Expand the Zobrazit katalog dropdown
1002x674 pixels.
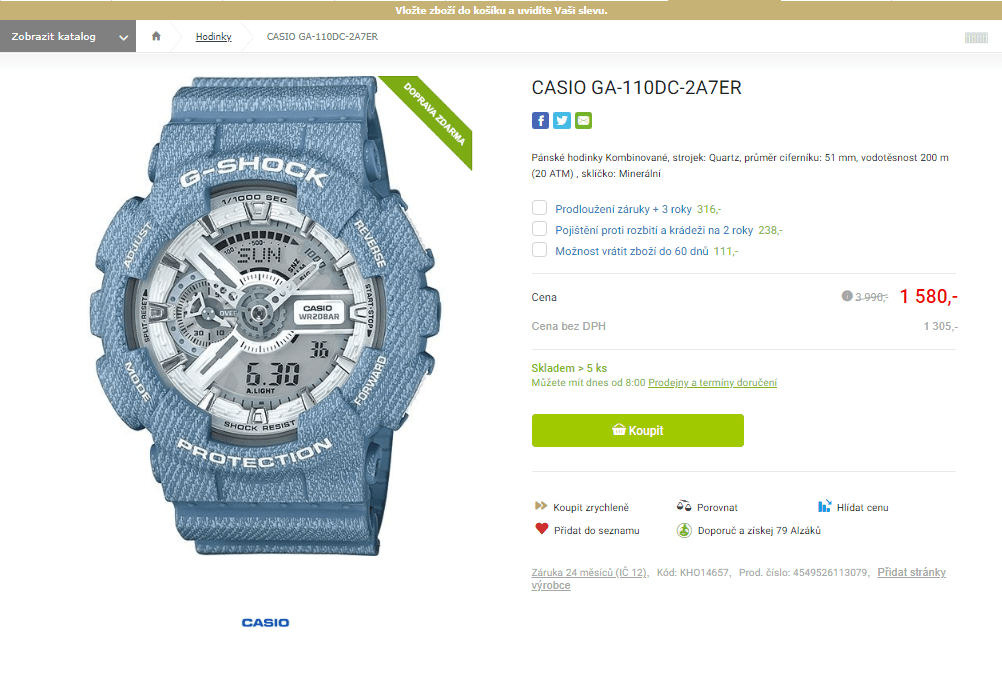pyautogui.click(x=68, y=36)
